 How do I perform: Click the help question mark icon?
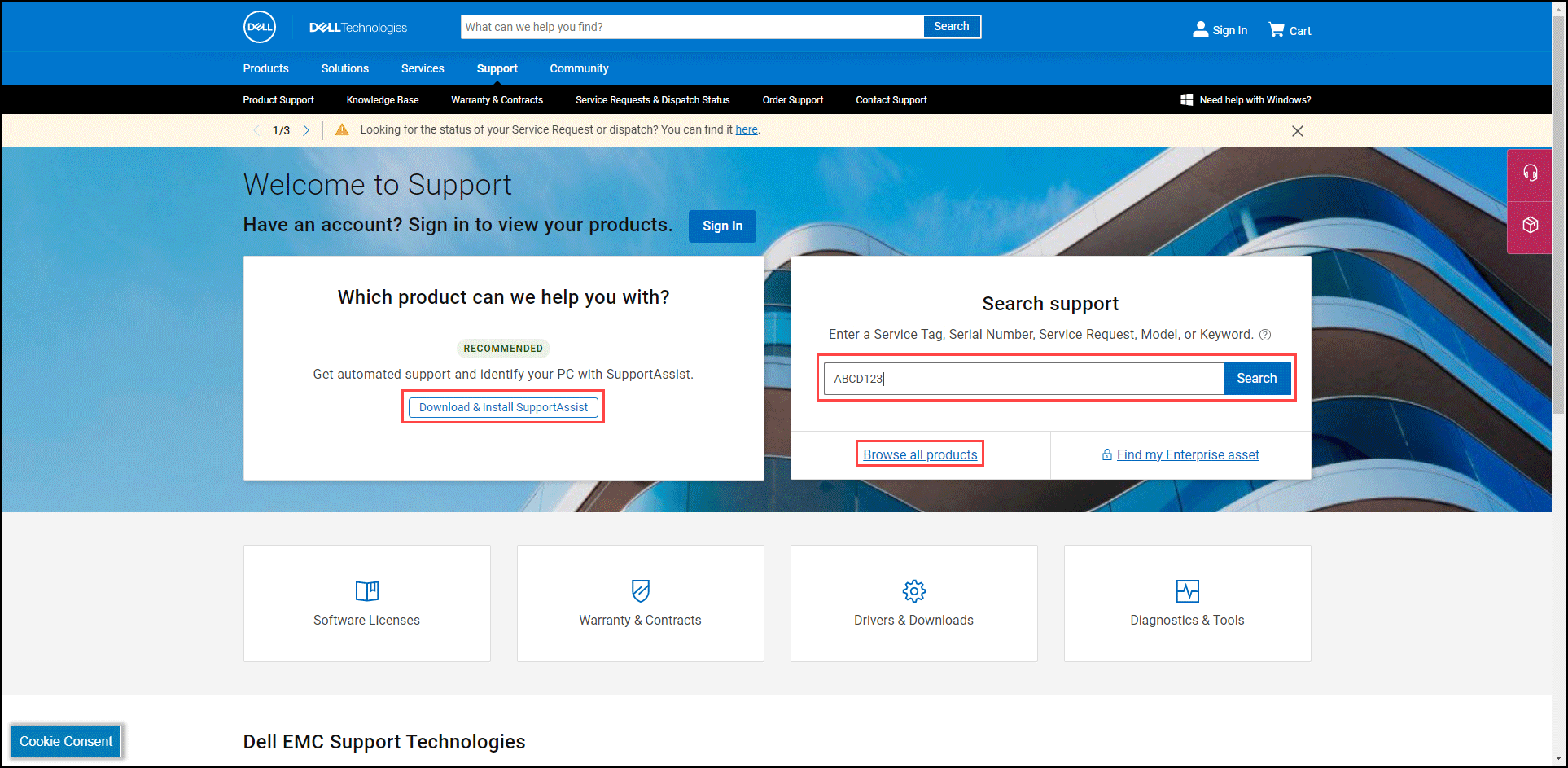tap(1265, 335)
